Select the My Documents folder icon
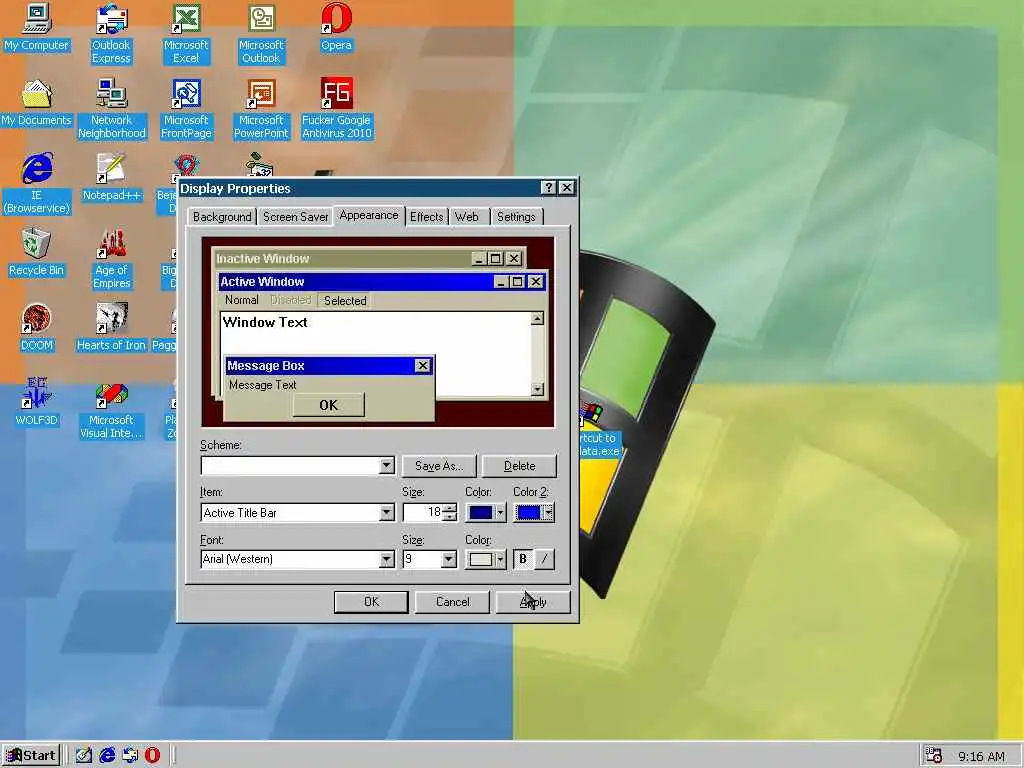 [37, 103]
